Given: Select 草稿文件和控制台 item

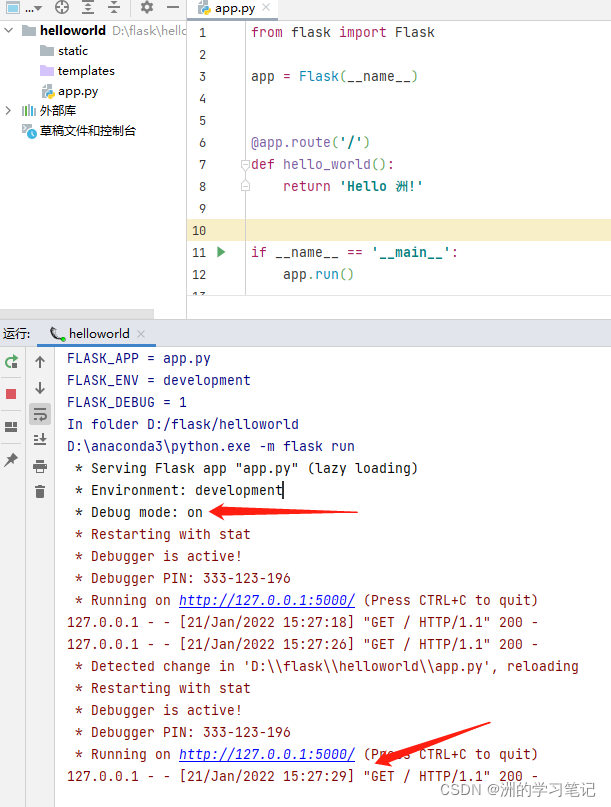Looking at the screenshot, I should pos(79,131).
